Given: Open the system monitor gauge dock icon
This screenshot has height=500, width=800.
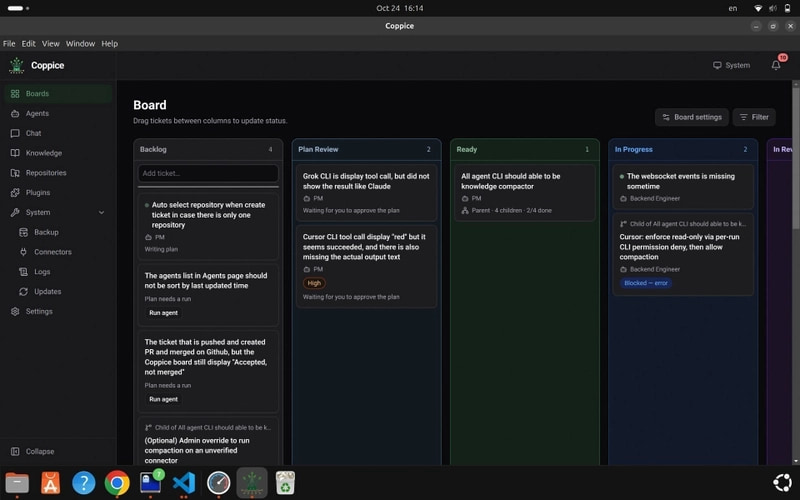Looking at the screenshot, I should pyautogui.click(x=218, y=483).
